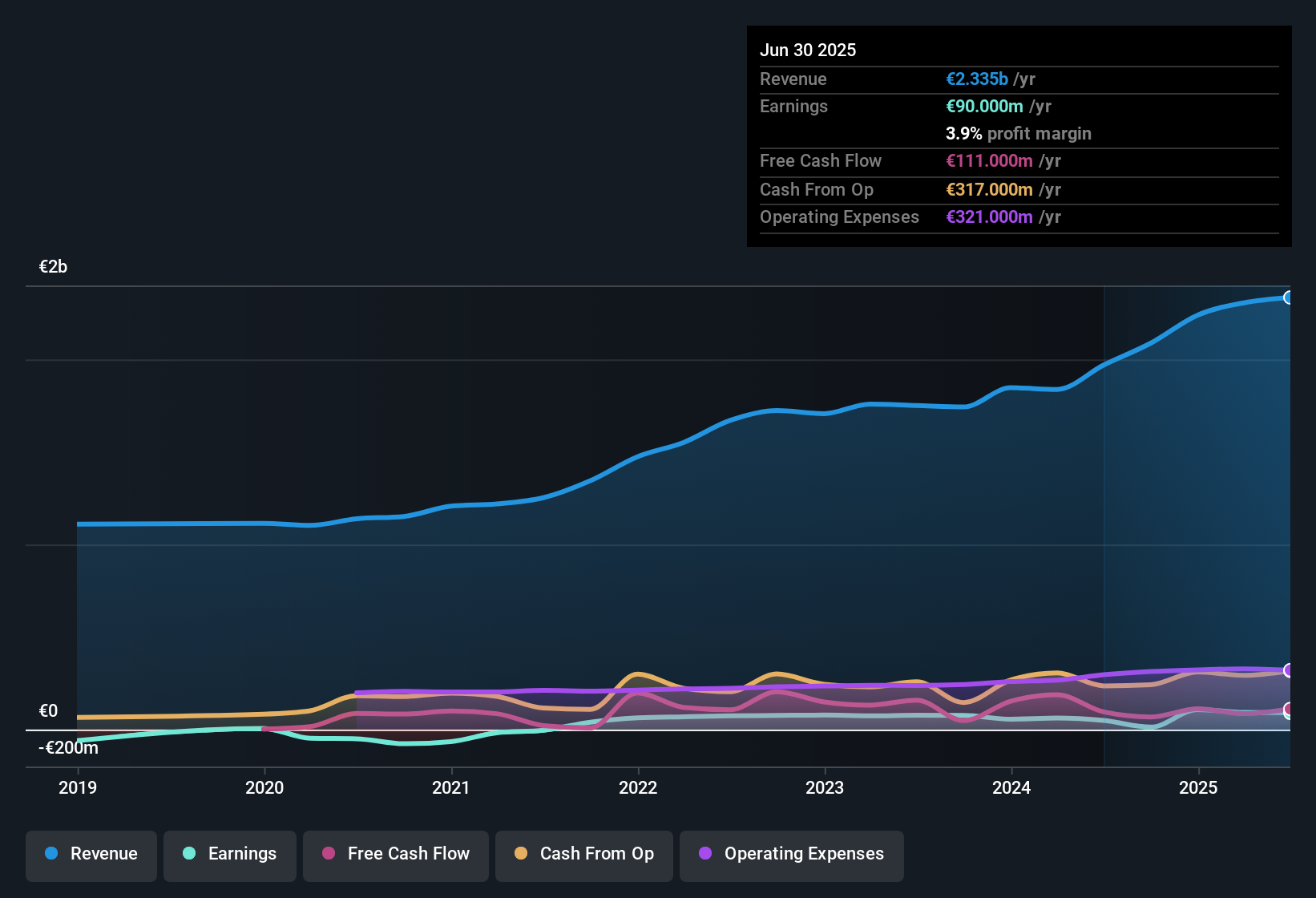Click the teal Earnings dot in the legend
This screenshot has height=898, width=1316.
(x=189, y=855)
